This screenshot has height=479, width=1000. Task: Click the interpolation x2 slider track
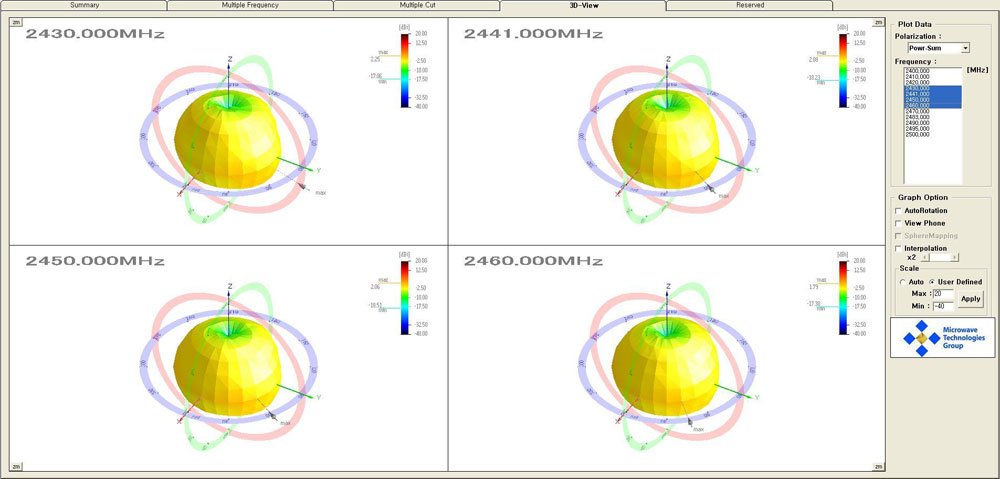click(940, 258)
